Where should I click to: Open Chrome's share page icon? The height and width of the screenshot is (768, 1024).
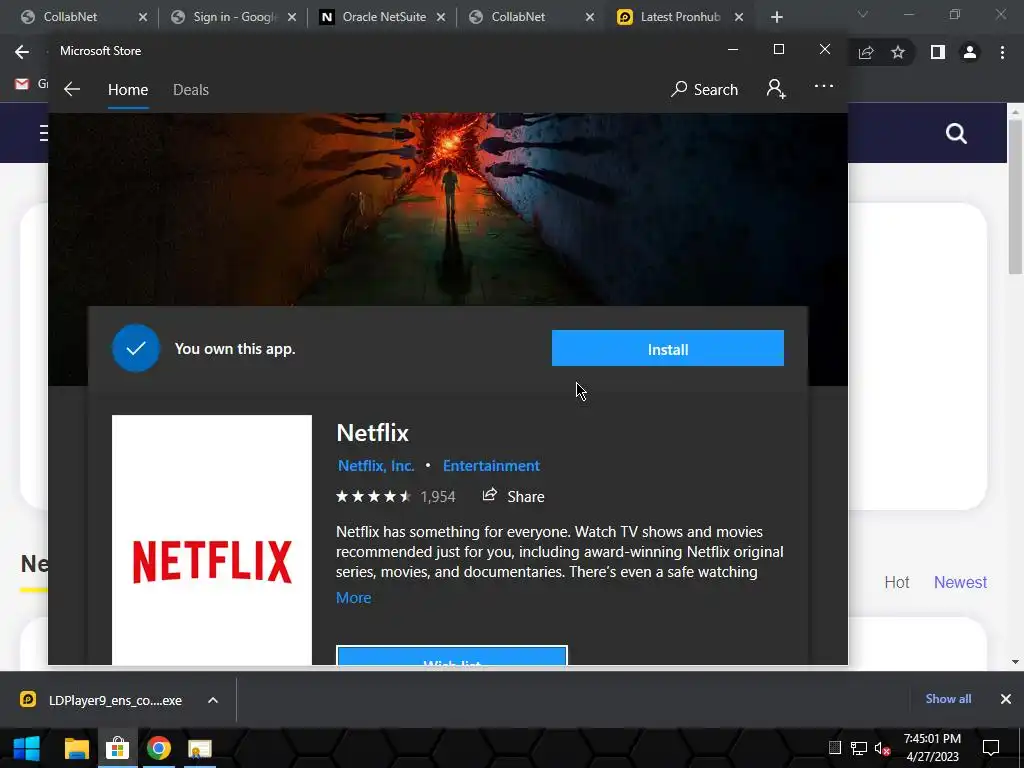pos(866,52)
